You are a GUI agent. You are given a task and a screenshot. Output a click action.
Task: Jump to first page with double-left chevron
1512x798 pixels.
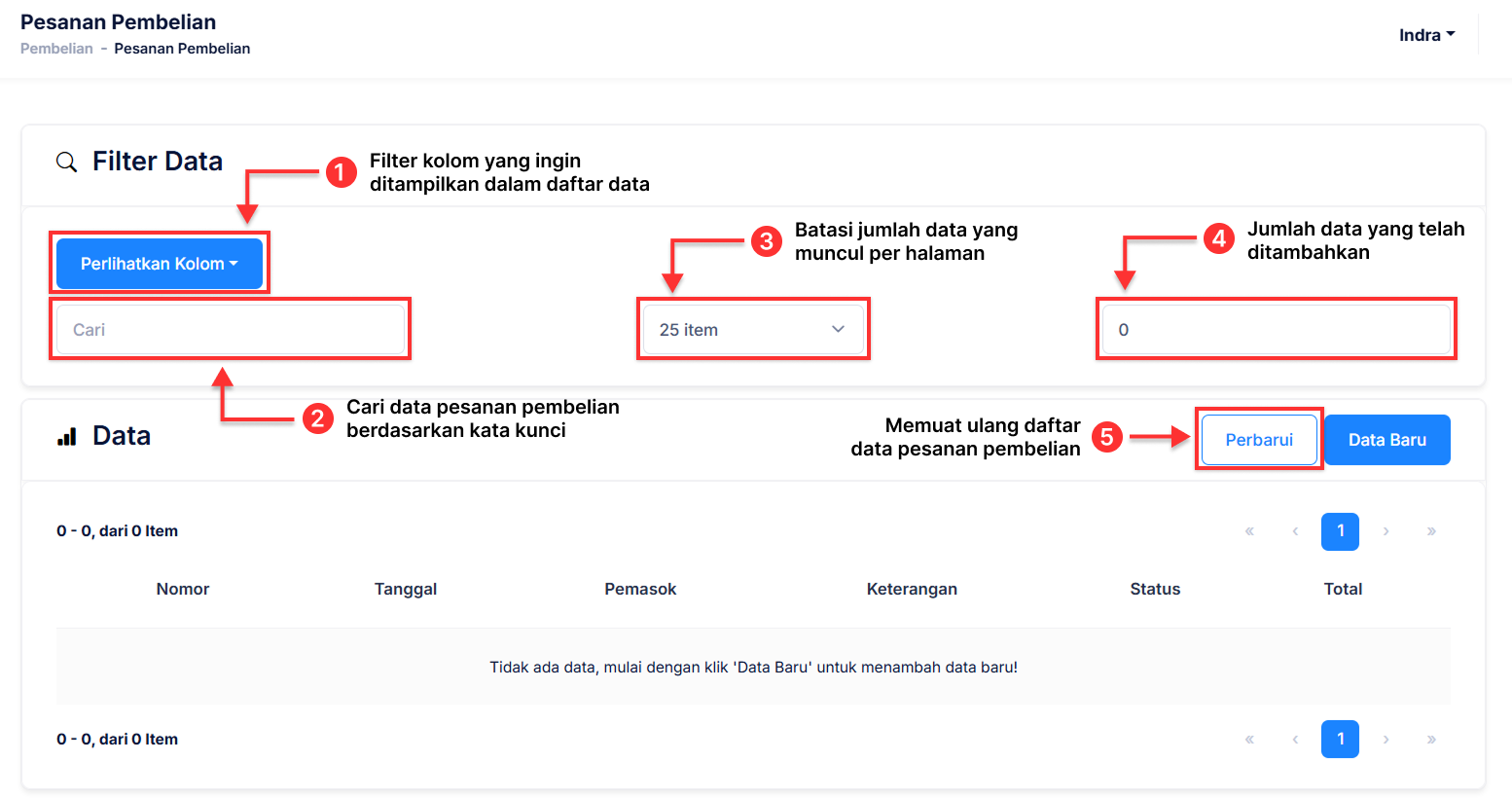coord(1249,531)
